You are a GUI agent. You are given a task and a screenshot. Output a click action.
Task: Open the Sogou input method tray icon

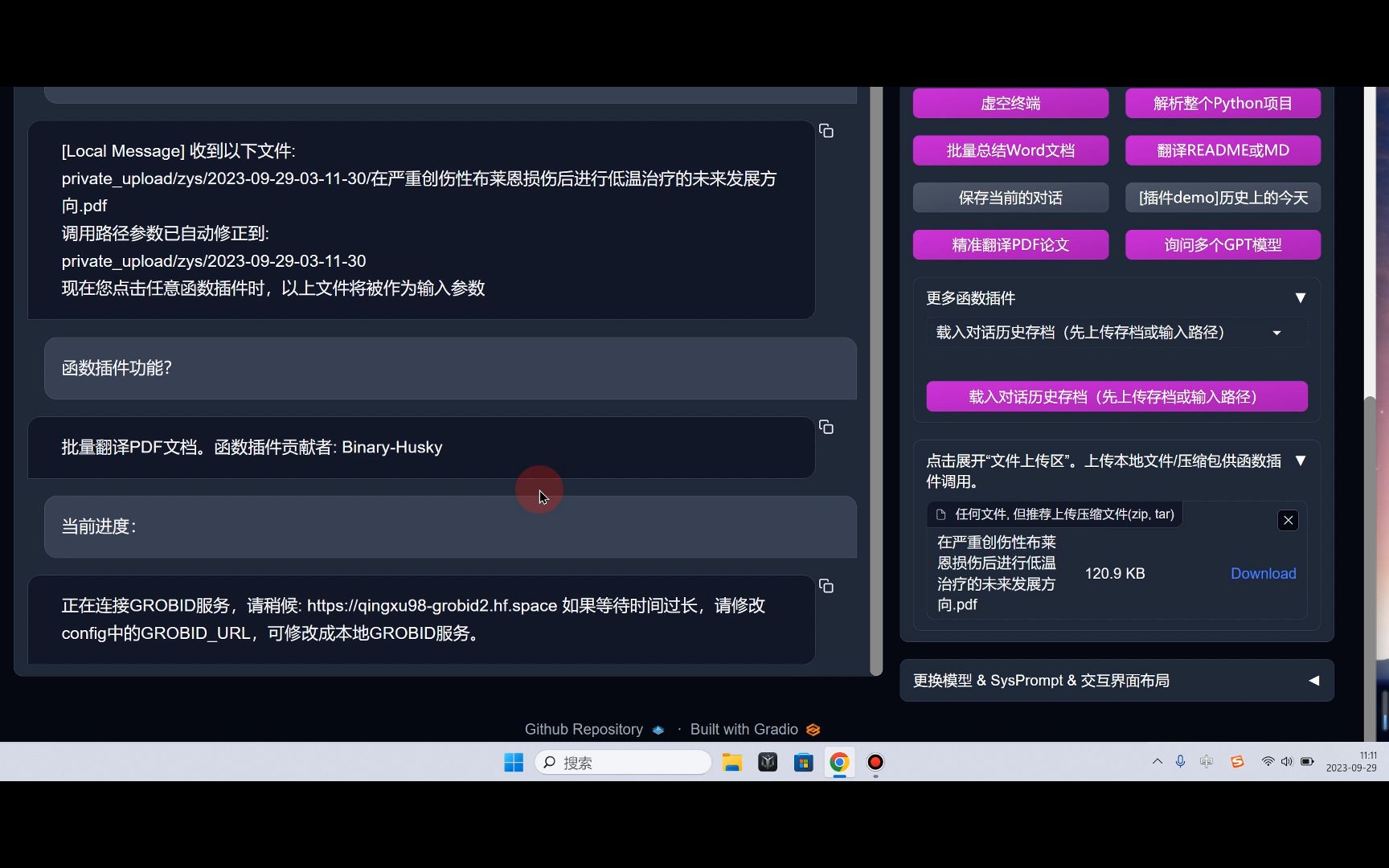(x=1237, y=761)
